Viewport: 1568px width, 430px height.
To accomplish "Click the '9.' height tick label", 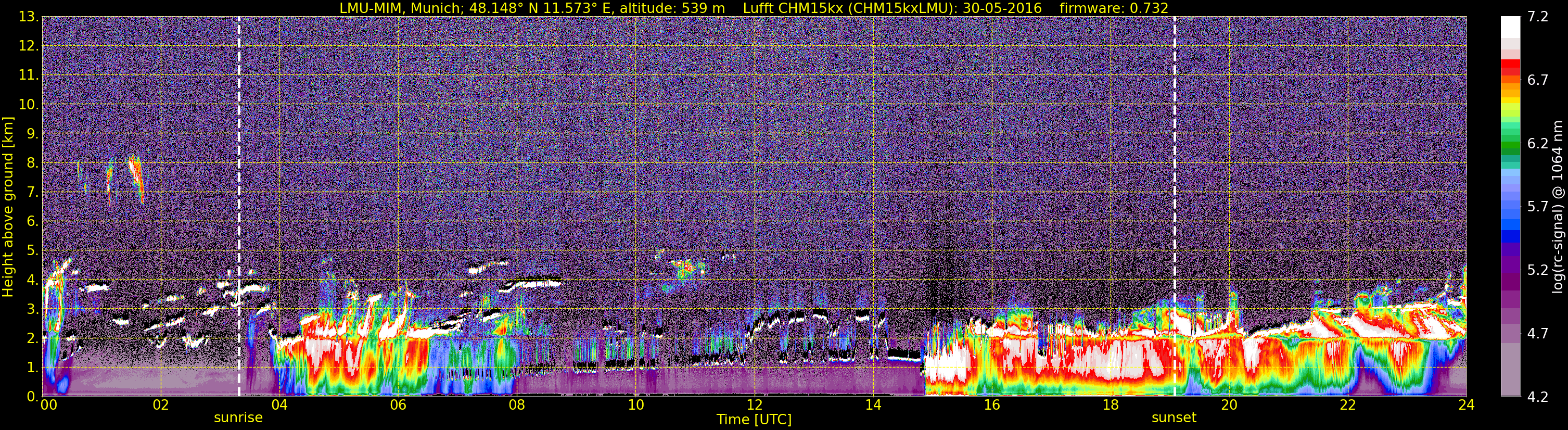I will [x=33, y=134].
